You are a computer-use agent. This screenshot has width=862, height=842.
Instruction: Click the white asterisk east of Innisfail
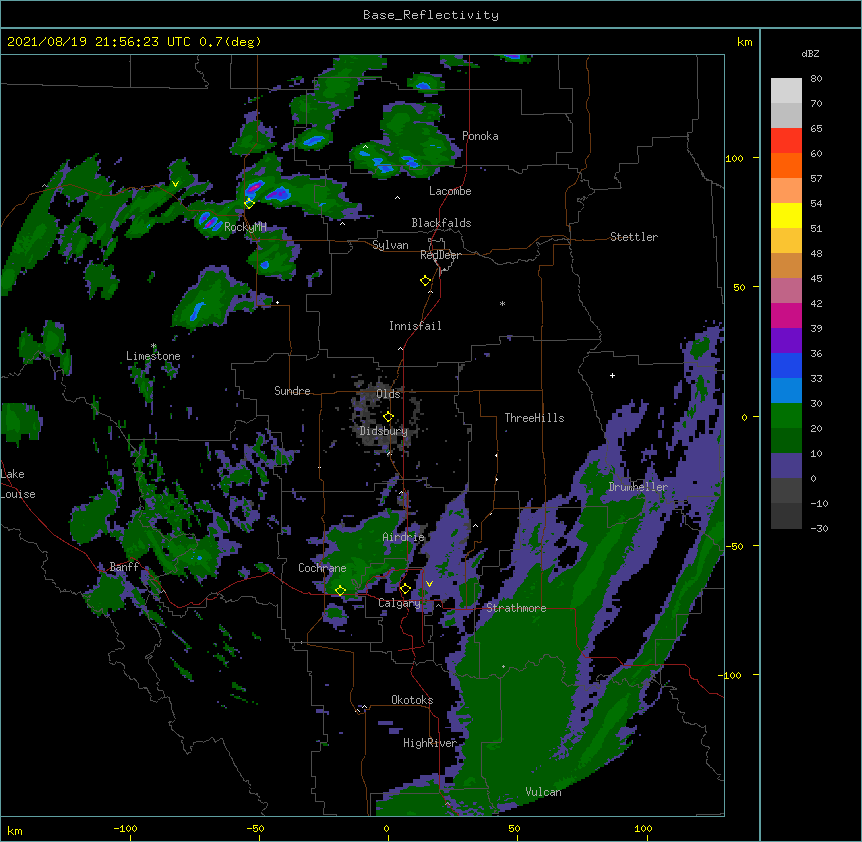click(502, 303)
